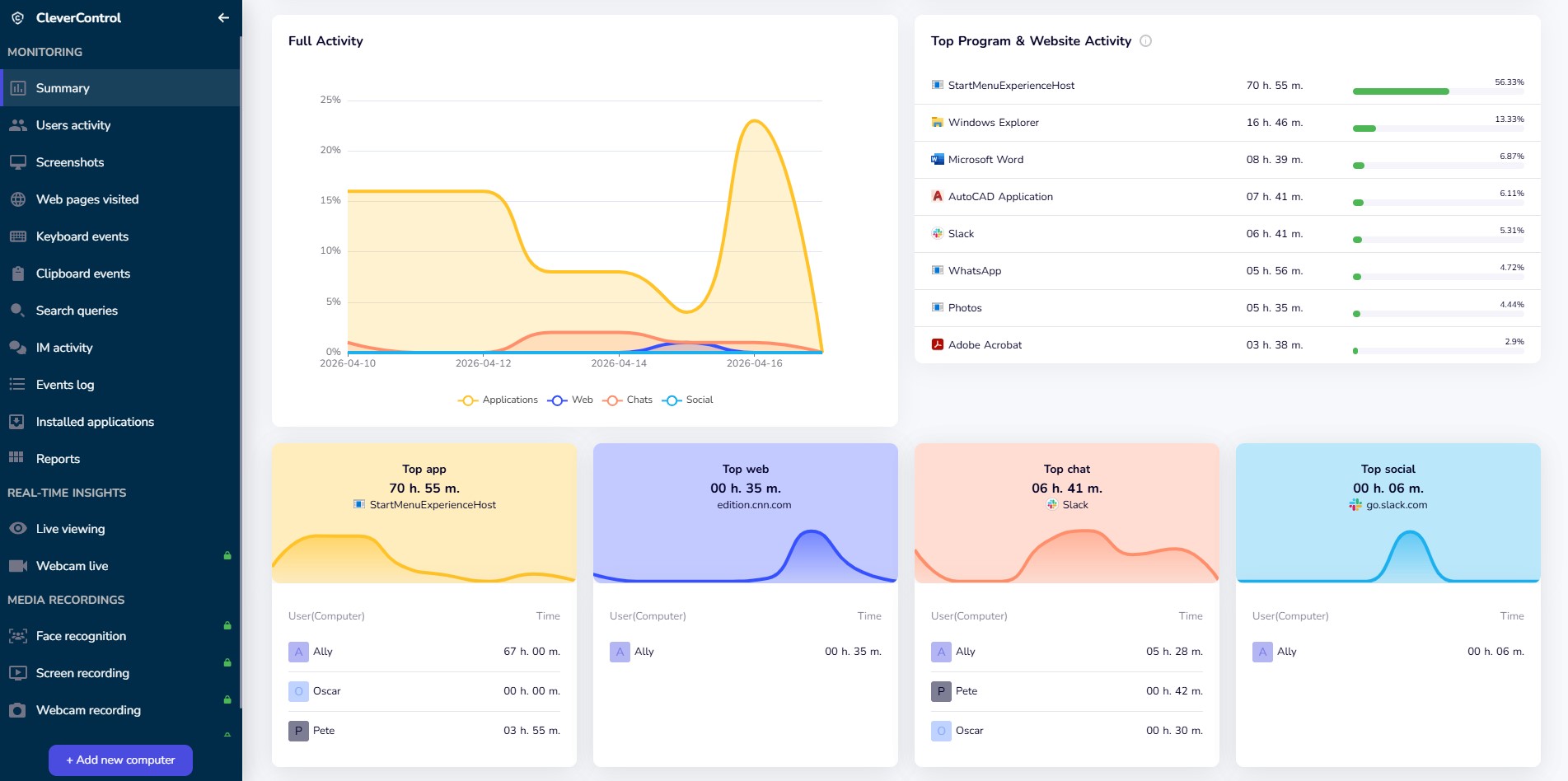Click the Live viewing eye icon

pyautogui.click(x=17, y=529)
